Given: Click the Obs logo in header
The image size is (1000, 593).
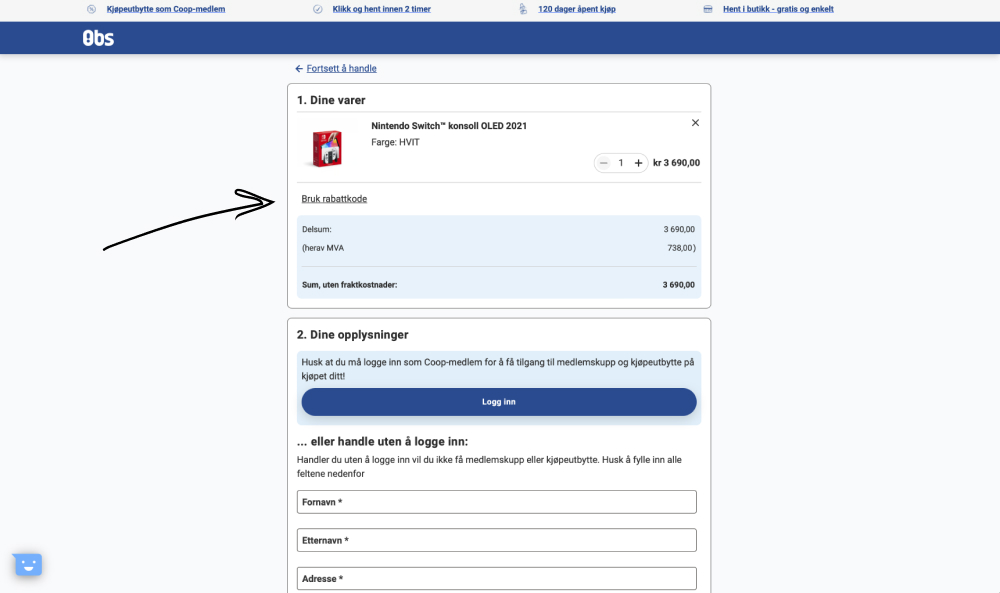Looking at the screenshot, I should [97, 38].
